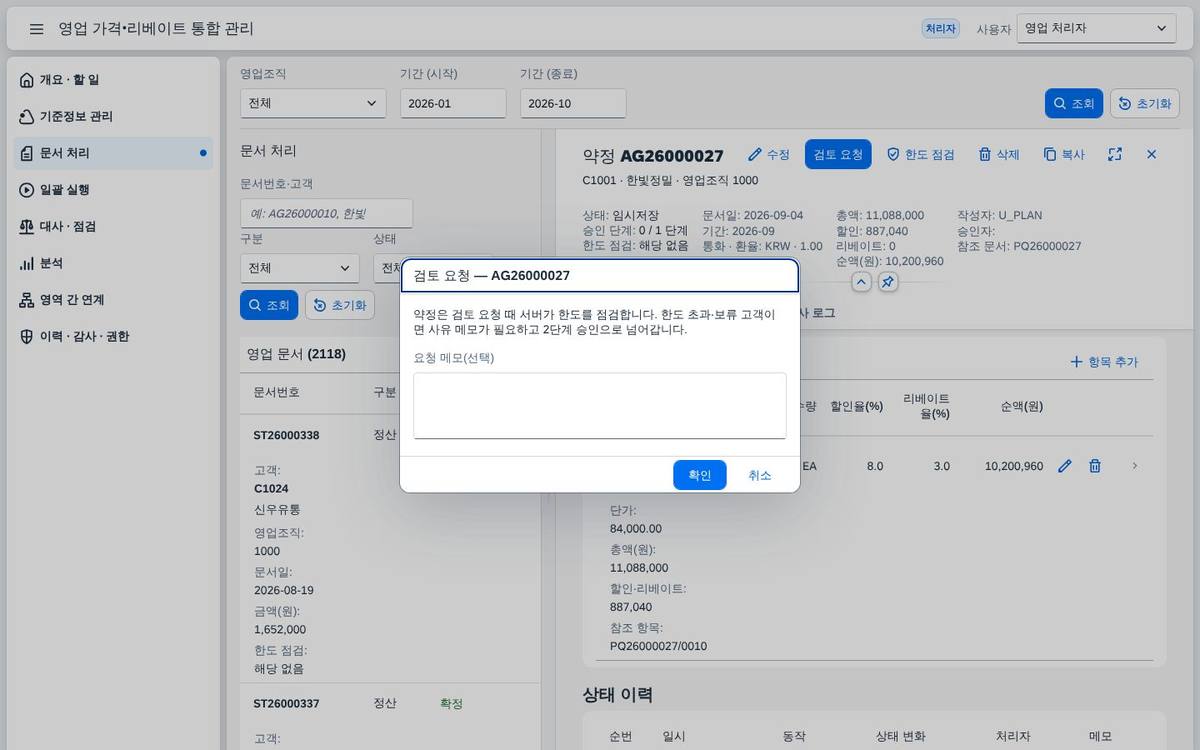Click the dialog title 검토 요청 — AG26000027
The image size is (1200, 750).
point(492,275)
